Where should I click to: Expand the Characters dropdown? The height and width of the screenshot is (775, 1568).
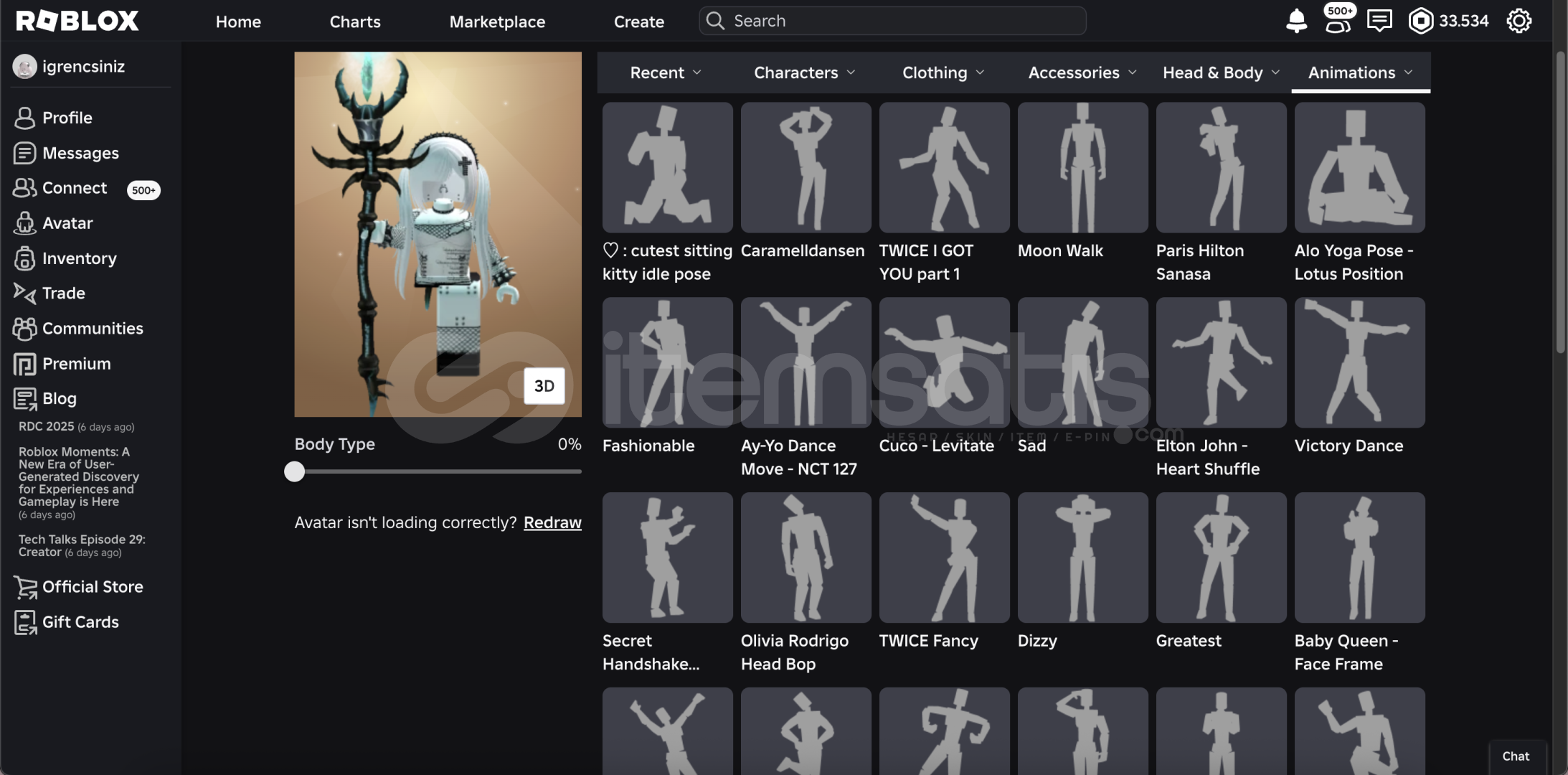[x=805, y=72]
